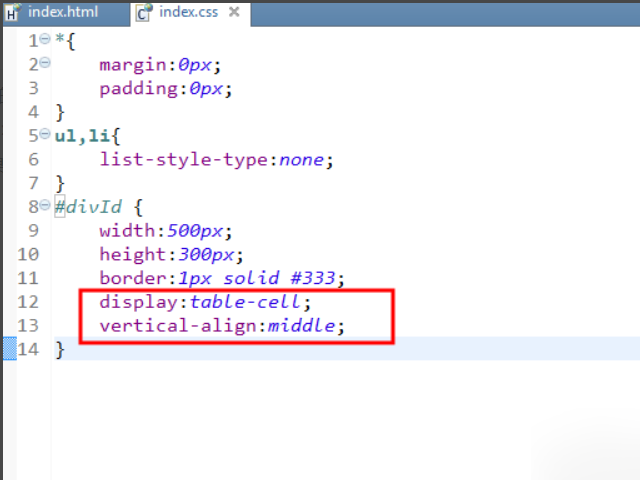Screen dimensions: 640x480
Task: Click the closing brace on line 14
Action: [x=60, y=350]
